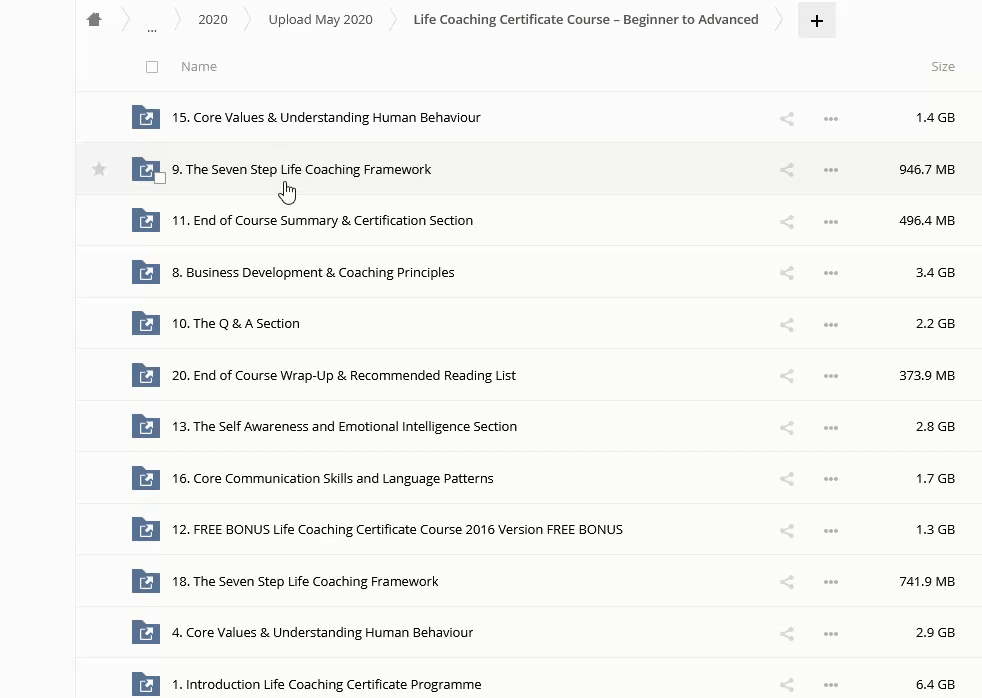
Task: Open three-dot menu for '13. The Self Awareness'
Action: tap(830, 427)
